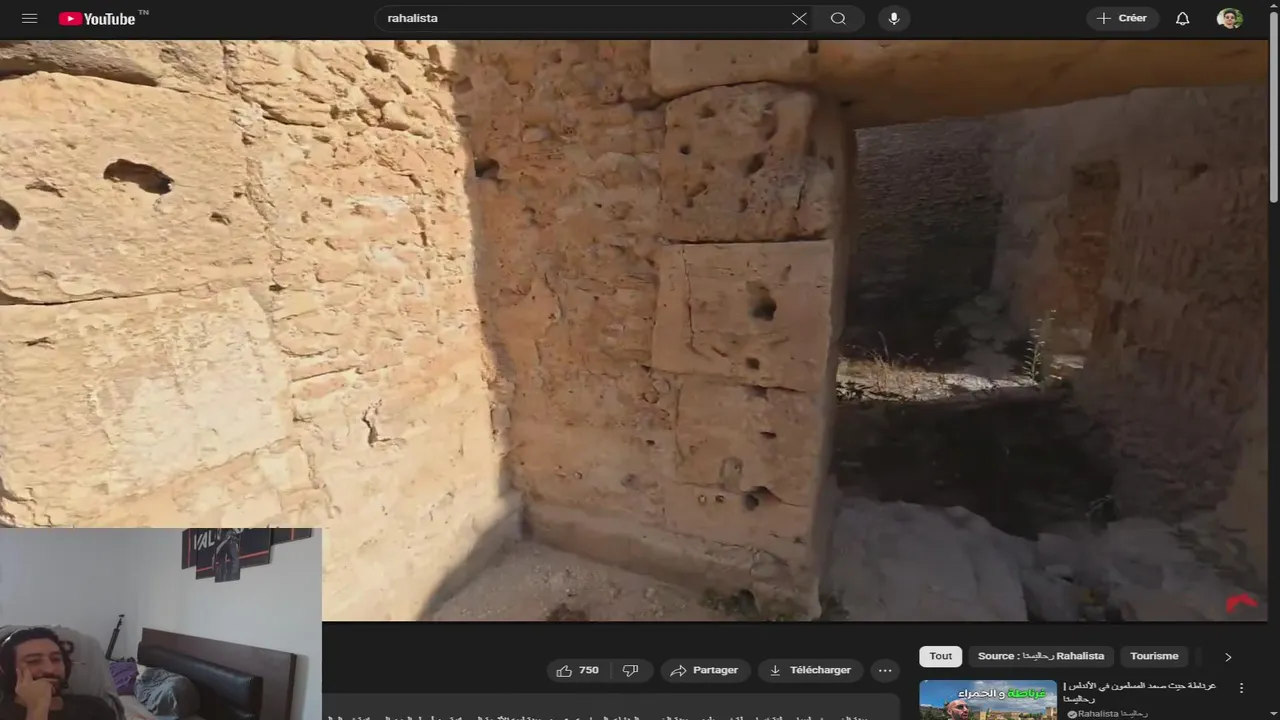Open more actions three-dot menu under video
Image resolution: width=1280 pixels, height=720 pixels.
coord(884,670)
